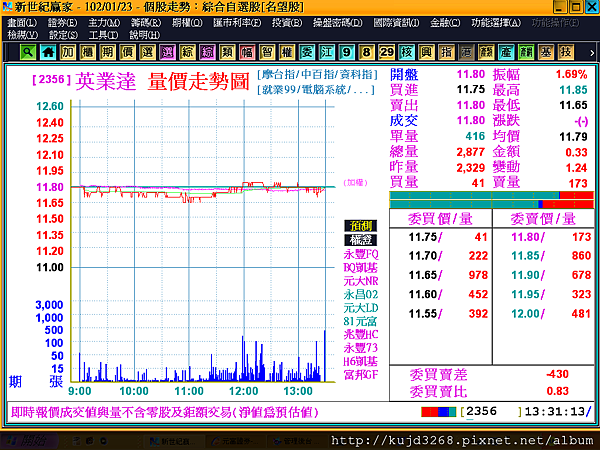The width and height of the screenshot is (600, 450).
Task: Click the 權證 warrants button
Action: point(360,240)
